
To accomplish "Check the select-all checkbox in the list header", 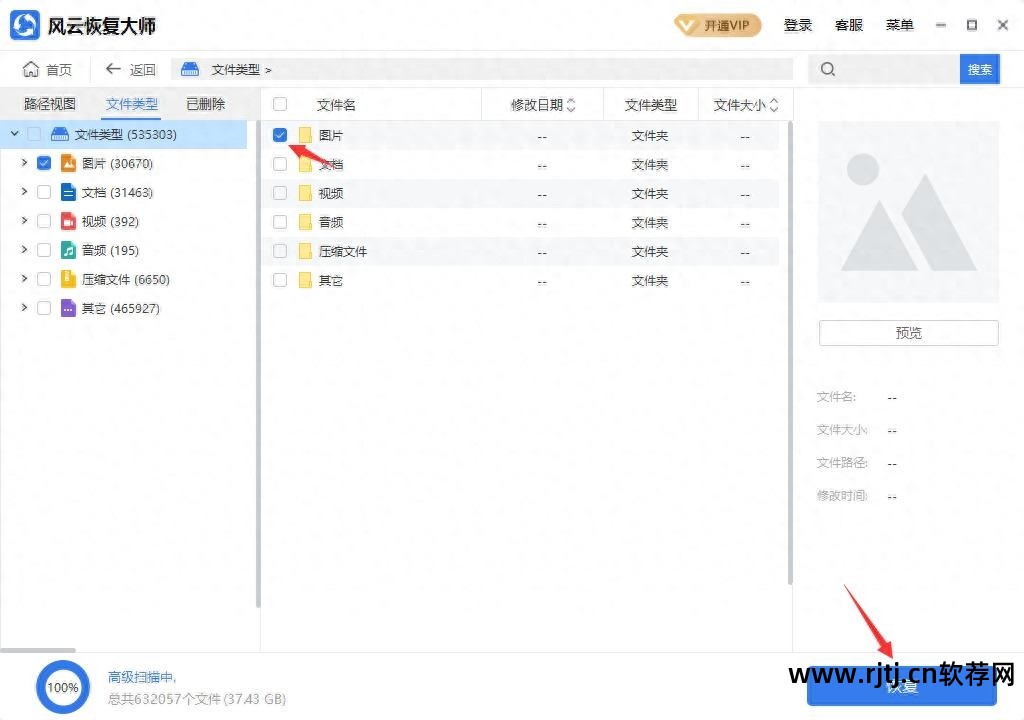I will point(280,104).
